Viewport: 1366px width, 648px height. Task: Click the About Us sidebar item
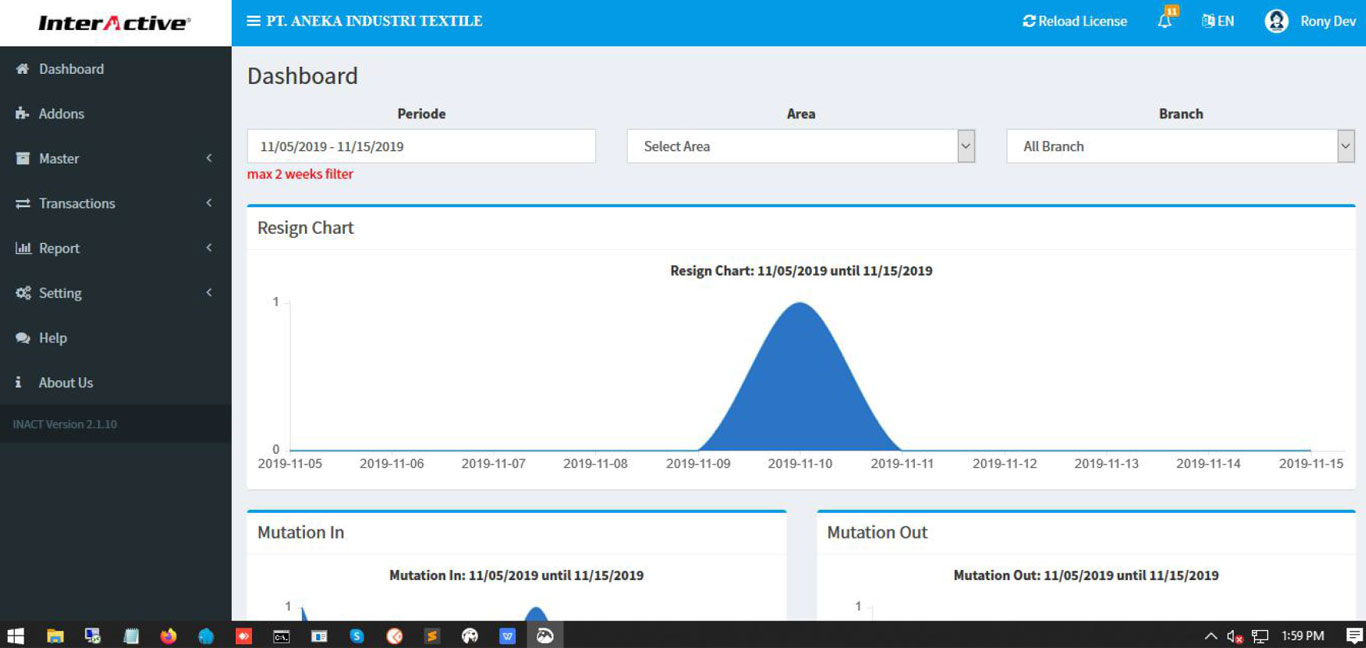tap(65, 383)
